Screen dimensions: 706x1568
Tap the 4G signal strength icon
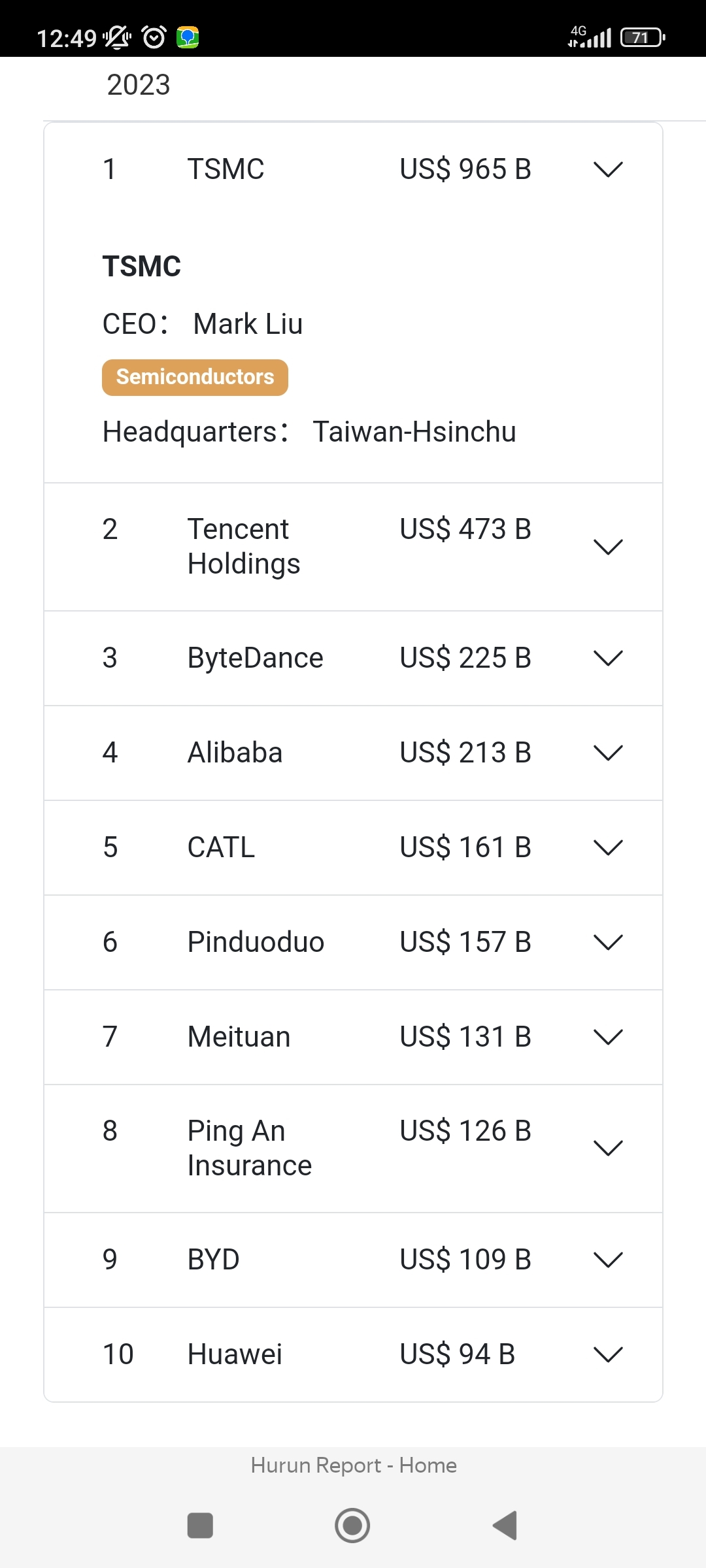tap(590, 37)
